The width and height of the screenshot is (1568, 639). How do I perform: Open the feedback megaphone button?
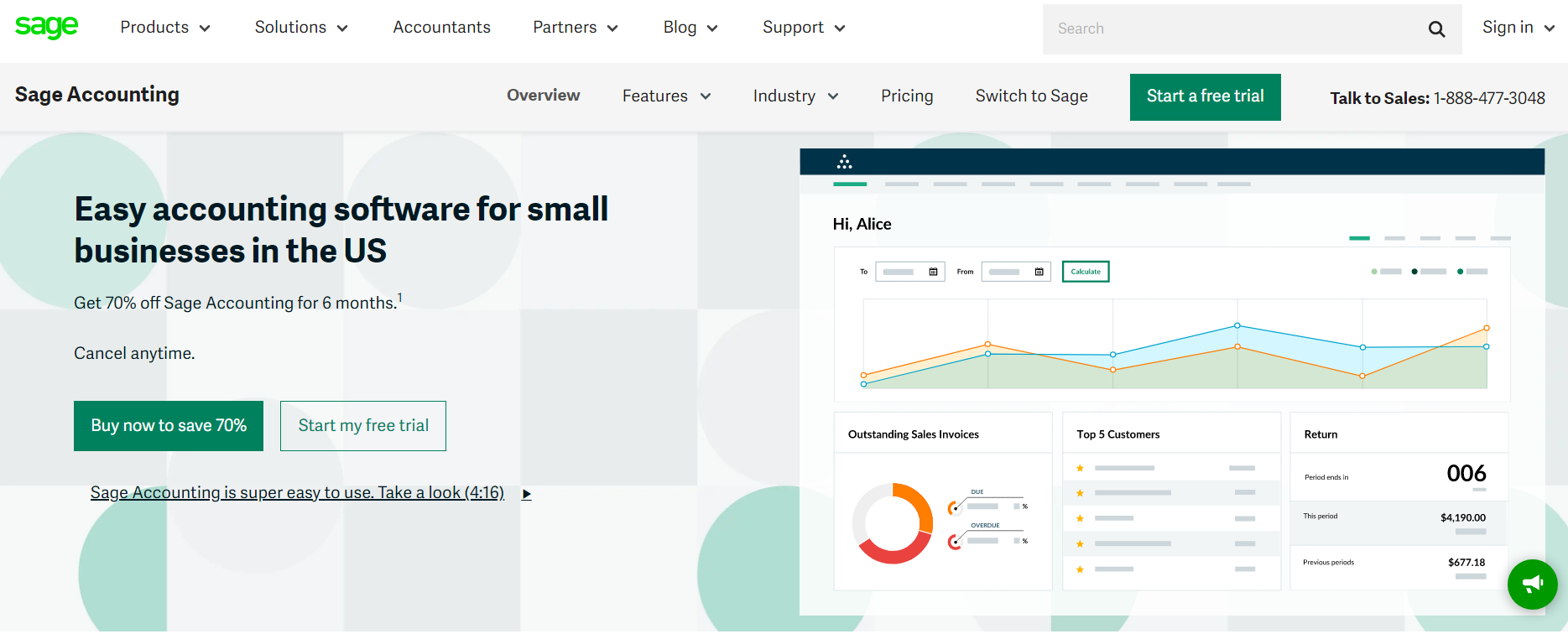pos(1532,584)
